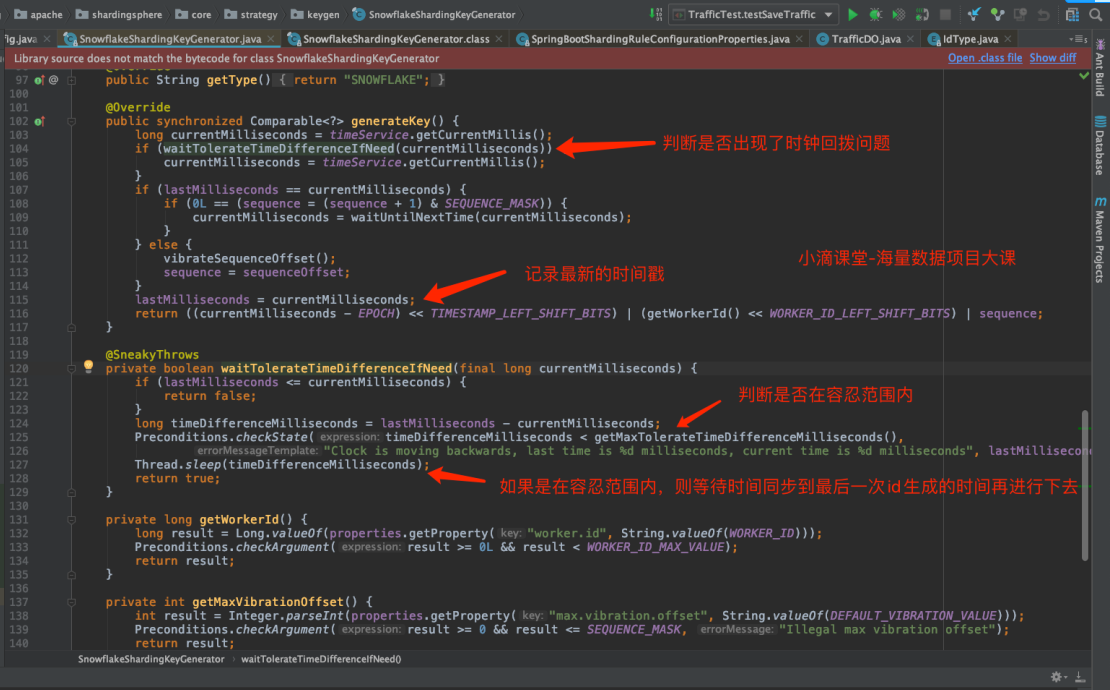The width and height of the screenshot is (1110, 690).
Task: Expand folded getType method on line 97
Action: pyautogui.click(x=71, y=80)
